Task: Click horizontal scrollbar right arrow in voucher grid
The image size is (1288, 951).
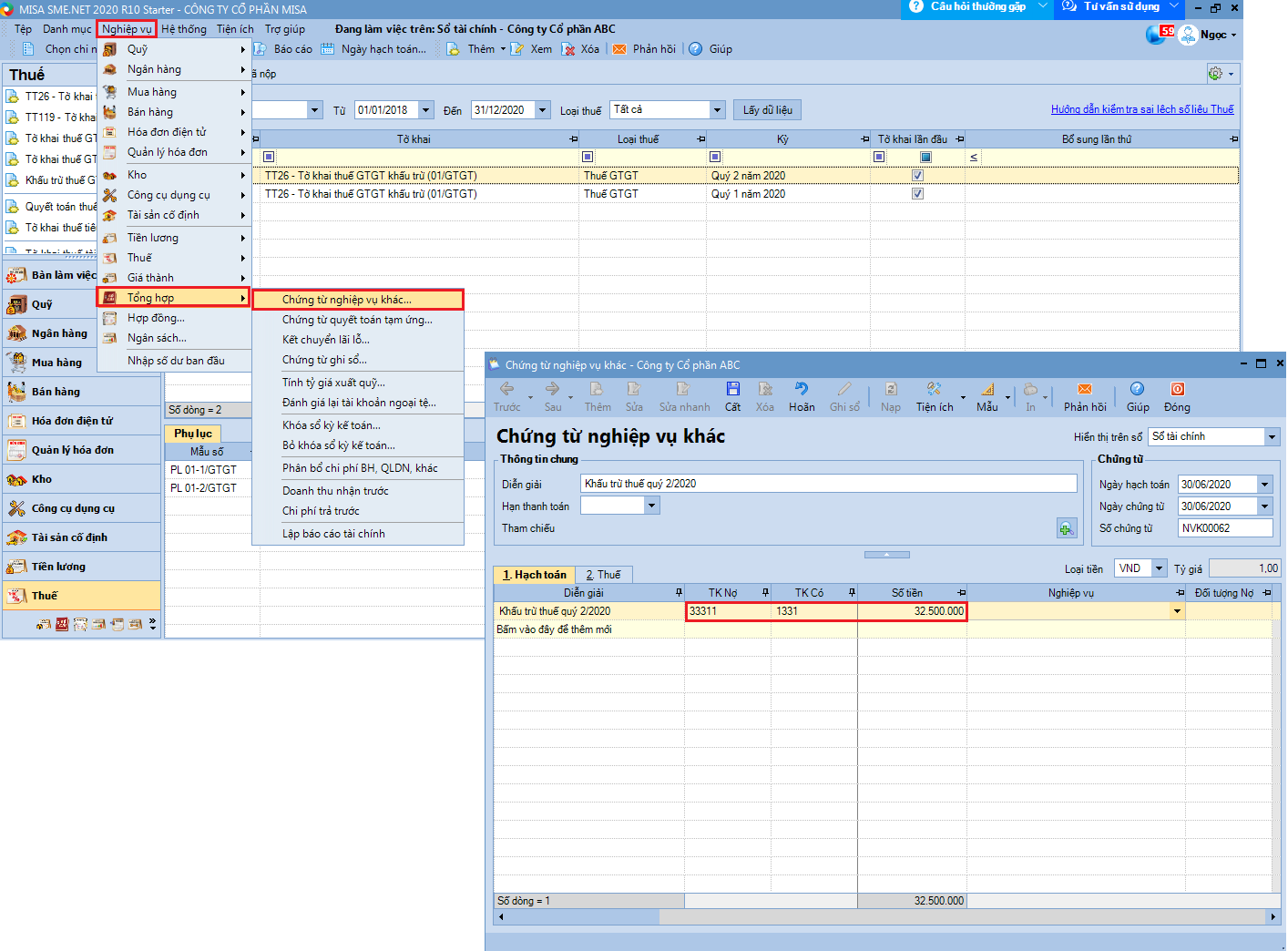Action: 1273,916
